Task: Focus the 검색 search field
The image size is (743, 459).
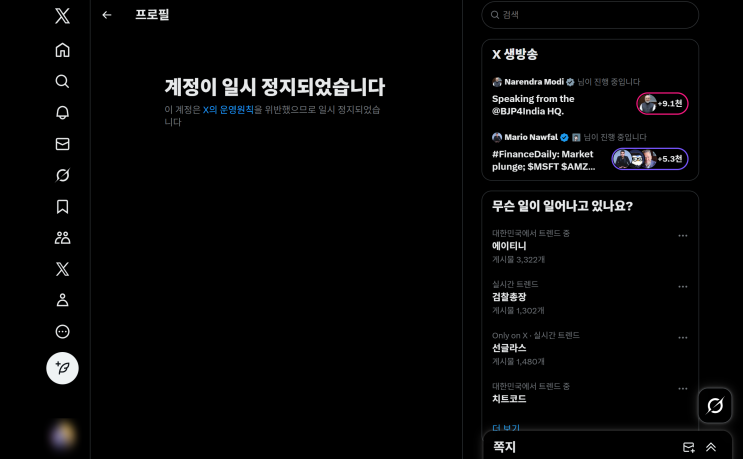Action: pos(590,15)
